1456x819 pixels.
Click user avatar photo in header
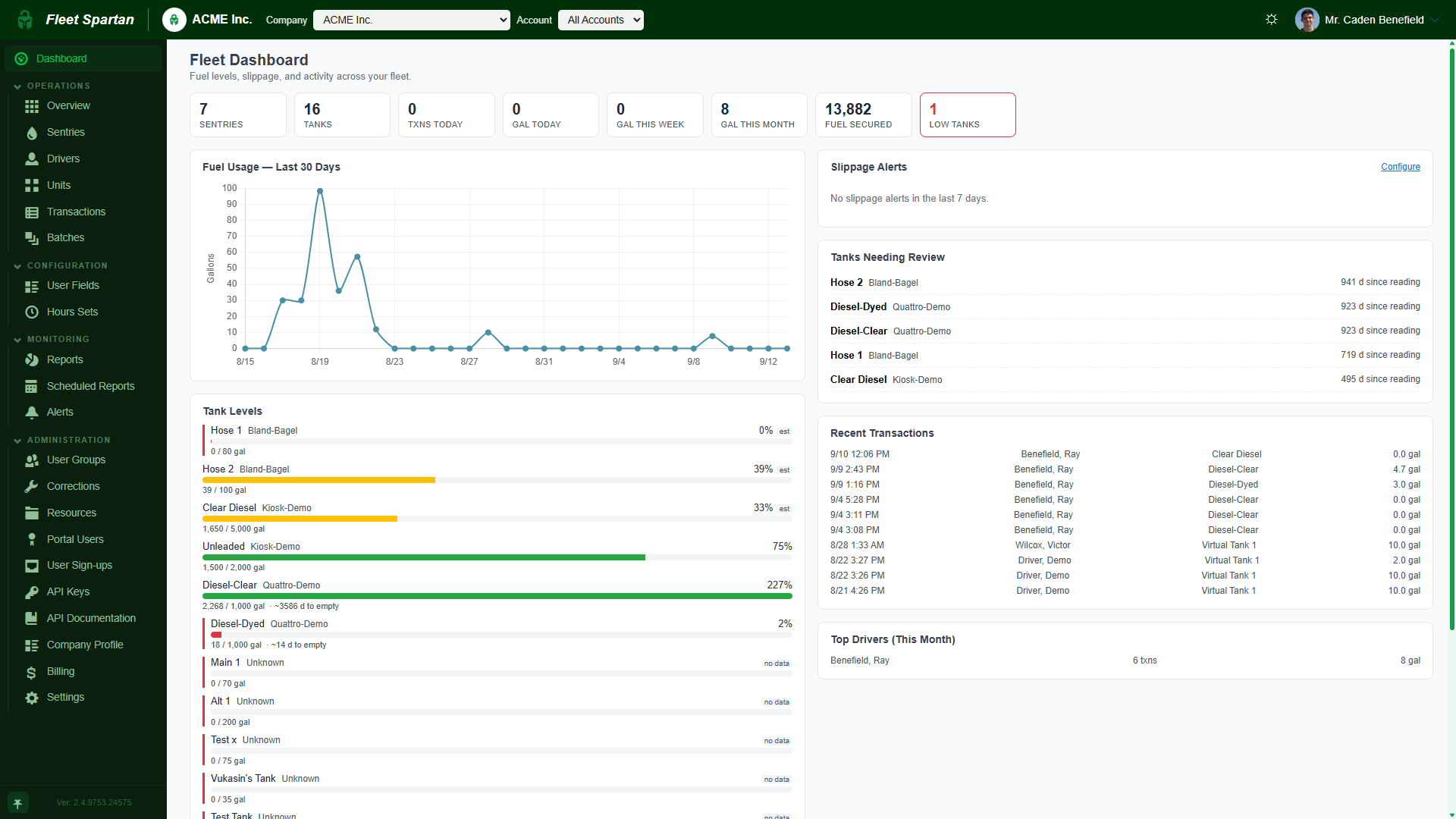(1307, 20)
